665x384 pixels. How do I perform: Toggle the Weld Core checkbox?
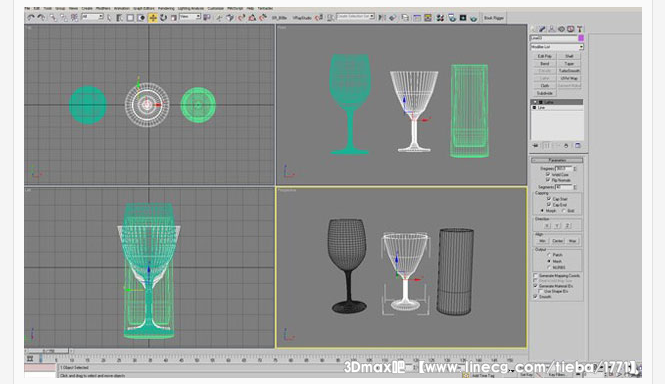tap(548, 174)
